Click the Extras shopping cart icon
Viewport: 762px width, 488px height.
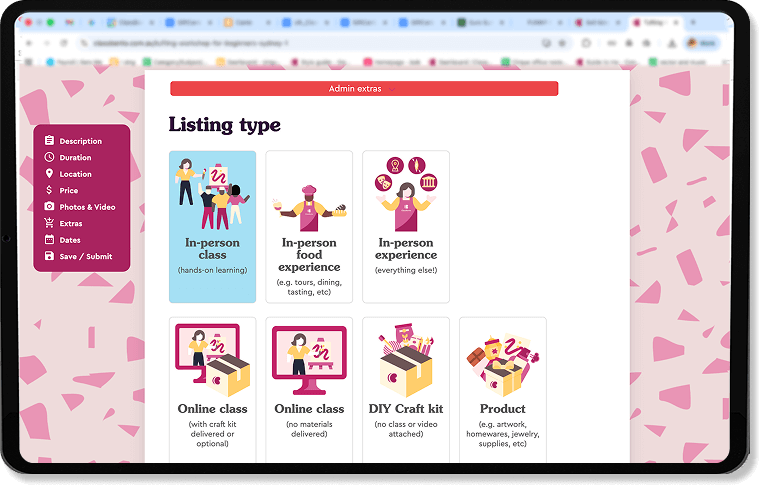tap(49, 223)
